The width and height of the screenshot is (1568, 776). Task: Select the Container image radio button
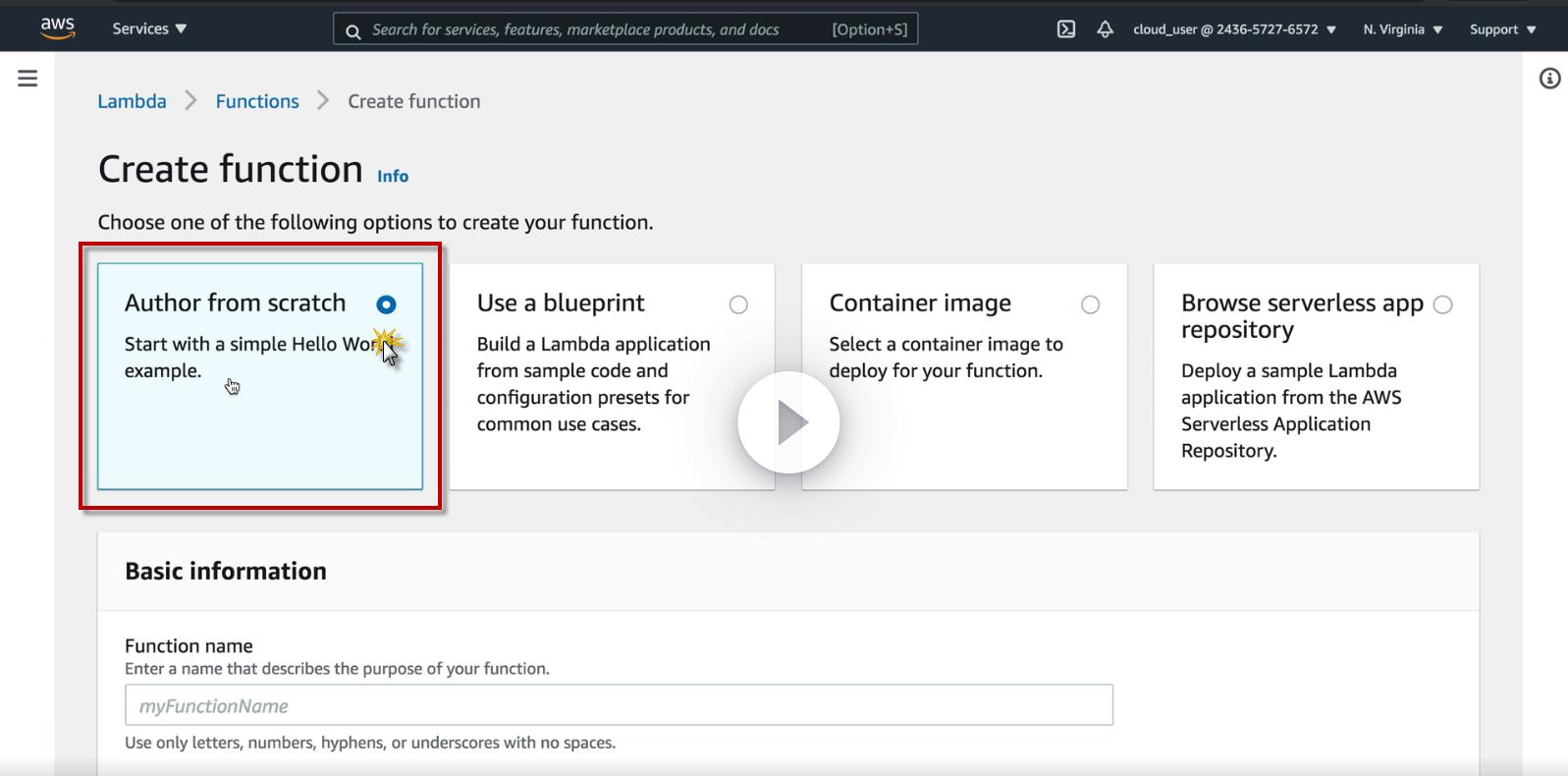(1090, 305)
